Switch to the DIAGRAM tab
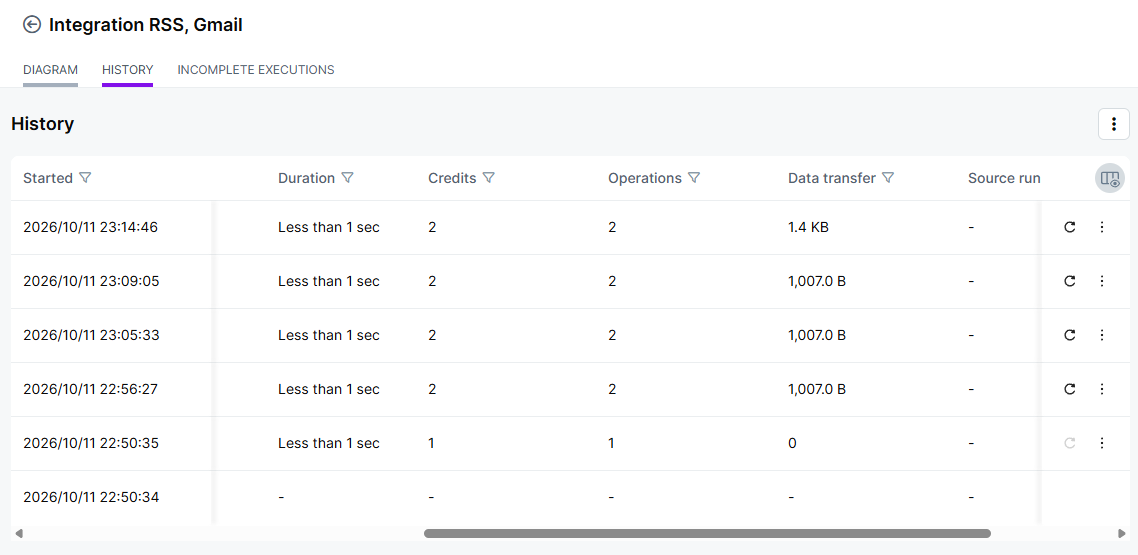1138x555 pixels. [50, 70]
